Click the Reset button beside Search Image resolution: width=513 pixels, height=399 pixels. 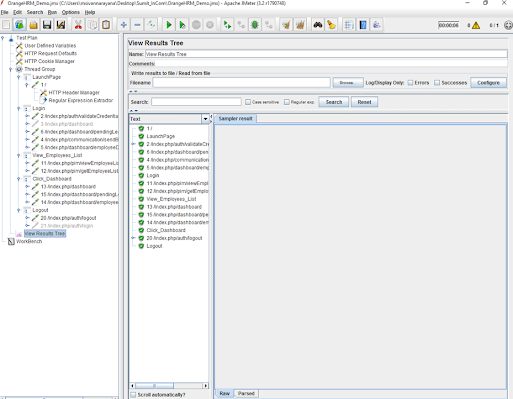click(364, 102)
